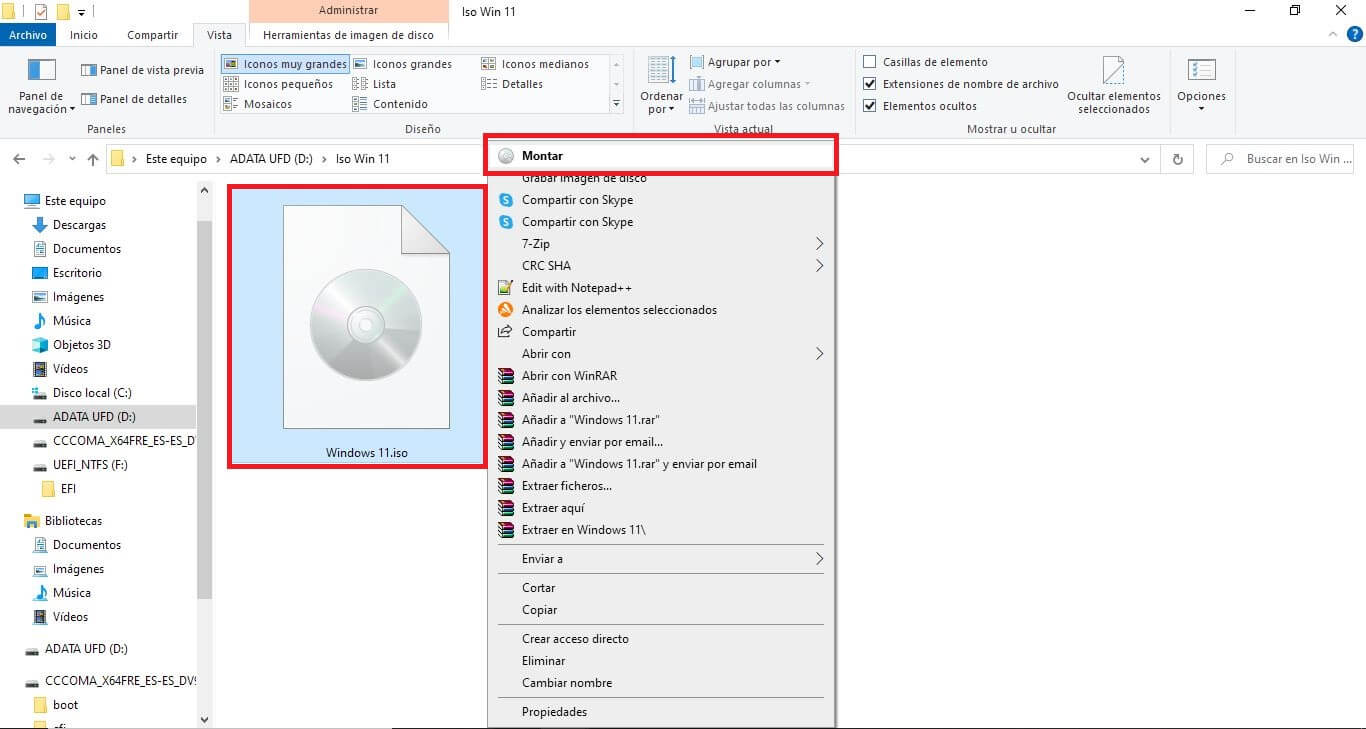Expand the Enviar a submenu
The width and height of the screenshot is (1366, 729).
pyautogui.click(x=819, y=559)
